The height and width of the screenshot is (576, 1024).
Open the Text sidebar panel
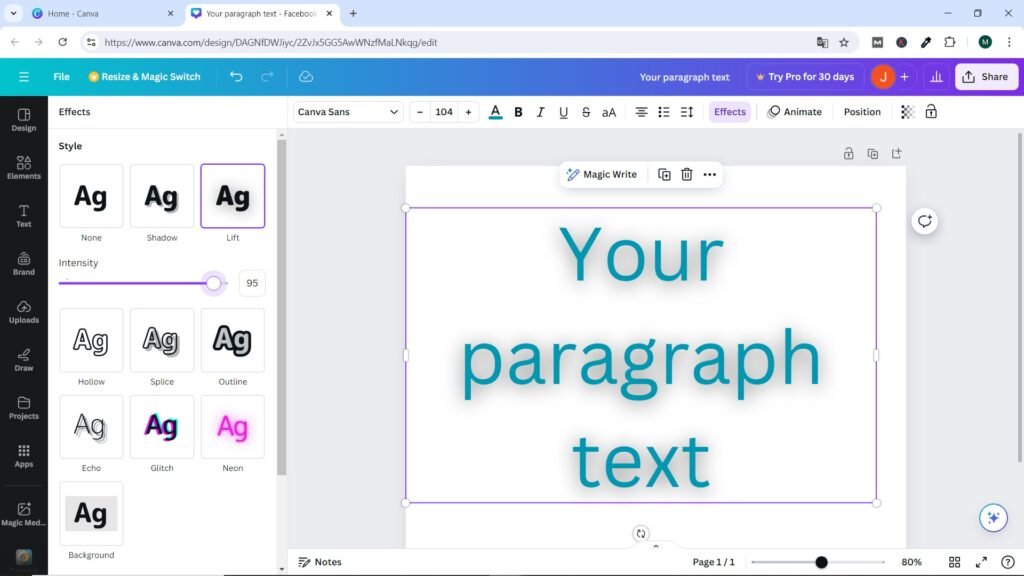coord(23,214)
